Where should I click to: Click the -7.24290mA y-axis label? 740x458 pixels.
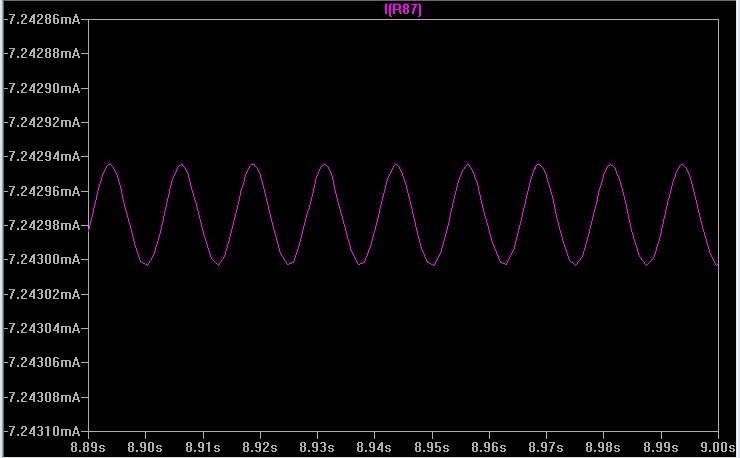42,88
